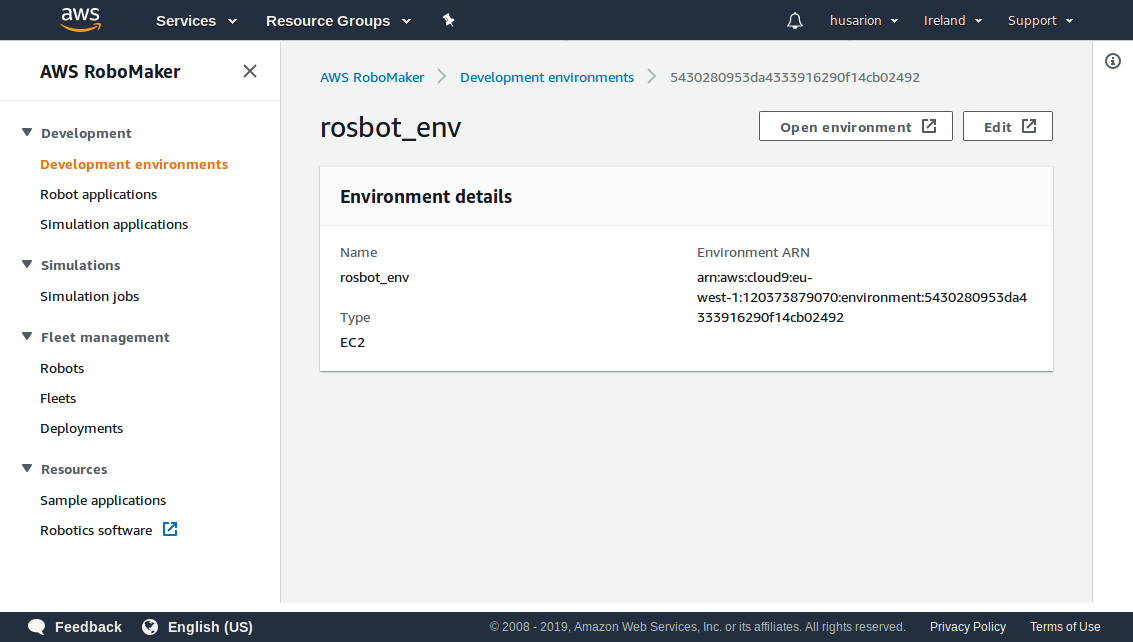Open Sample applications
Screen dimensions: 1133x642
pos(103,500)
